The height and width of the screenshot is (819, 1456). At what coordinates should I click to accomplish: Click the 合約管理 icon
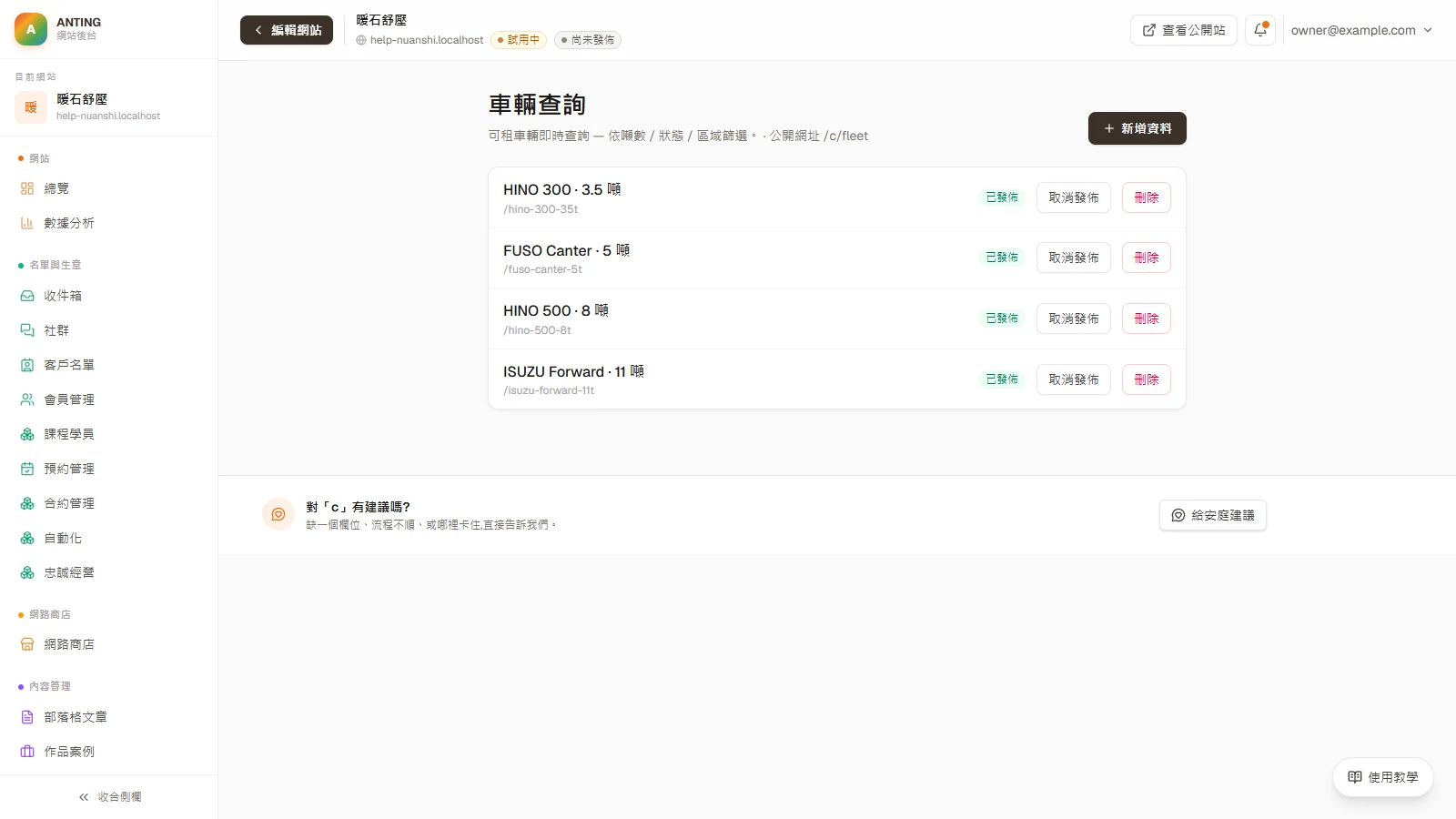point(27,503)
